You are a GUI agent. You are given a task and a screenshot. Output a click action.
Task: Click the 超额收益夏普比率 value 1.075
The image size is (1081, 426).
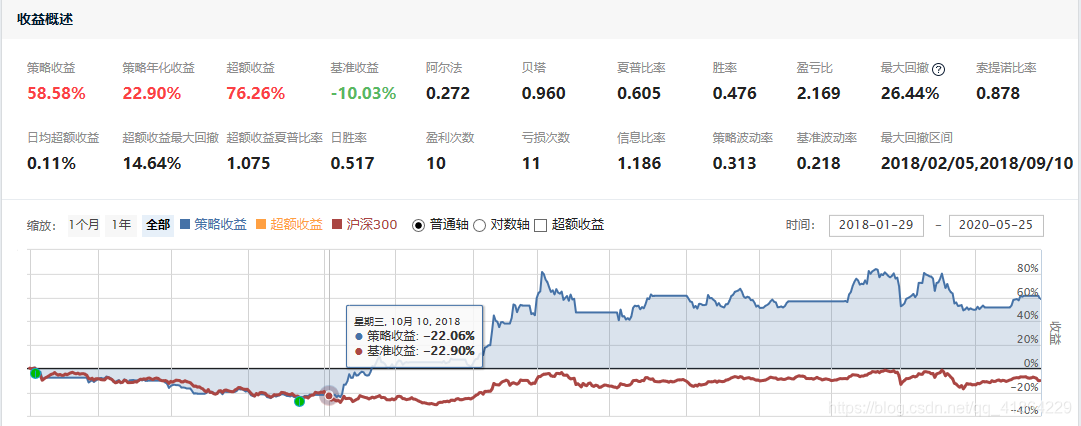click(248, 164)
